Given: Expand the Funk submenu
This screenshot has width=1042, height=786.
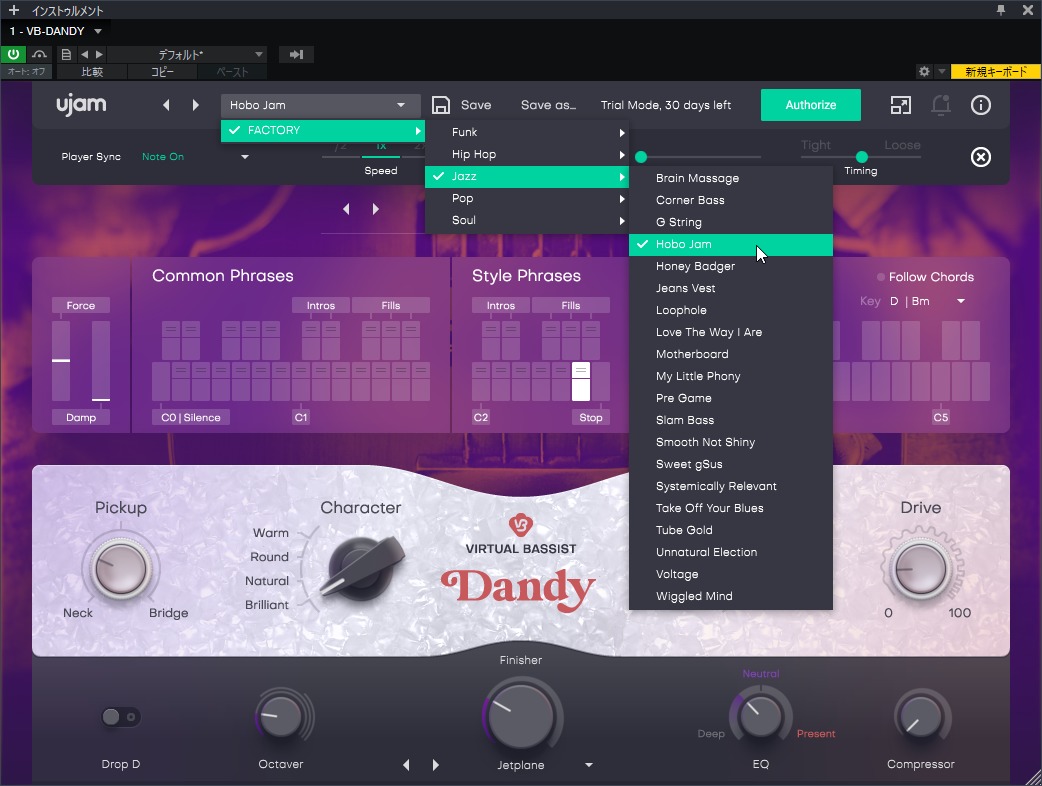Looking at the screenshot, I should click(527, 132).
